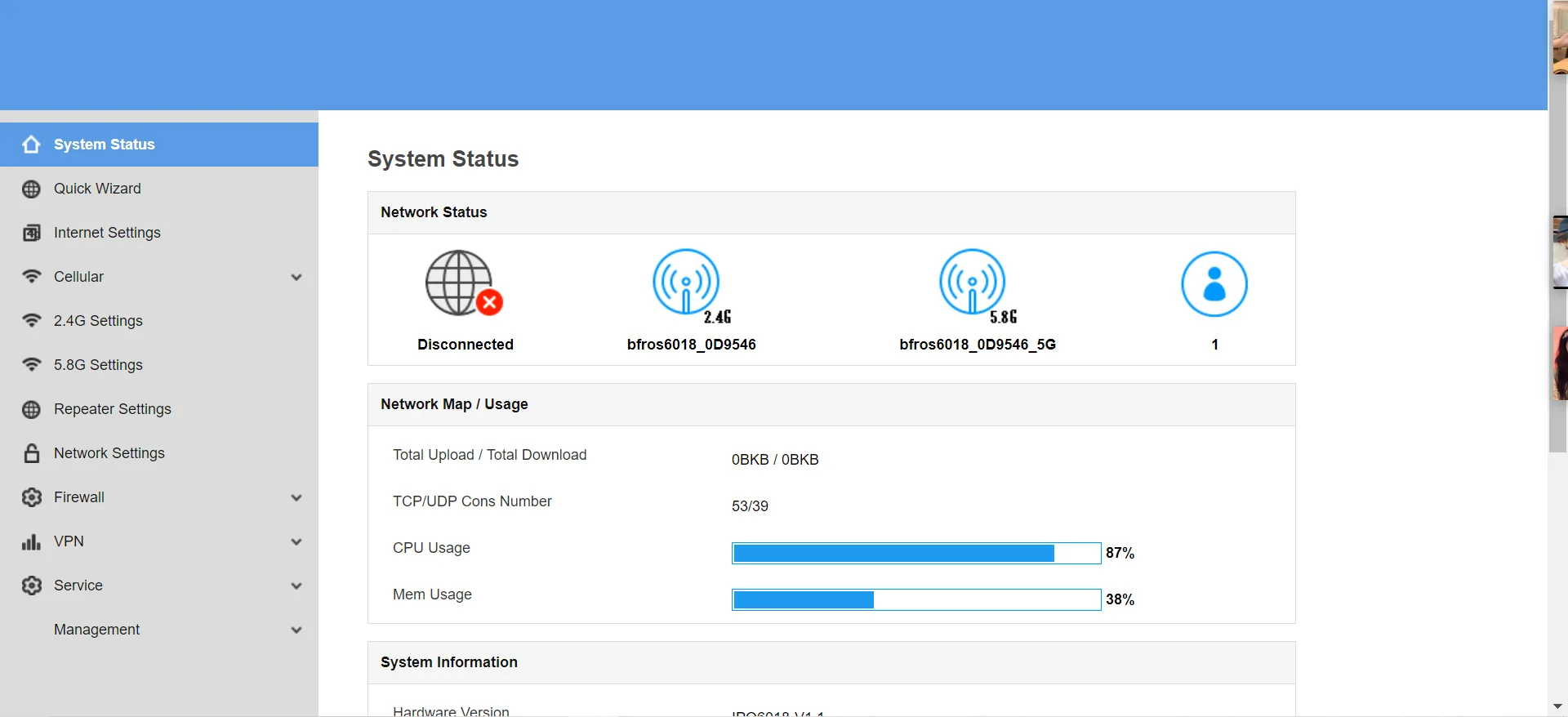Expand the Firewall menu arrow
The height and width of the screenshot is (717, 1568).
tap(296, 497)
